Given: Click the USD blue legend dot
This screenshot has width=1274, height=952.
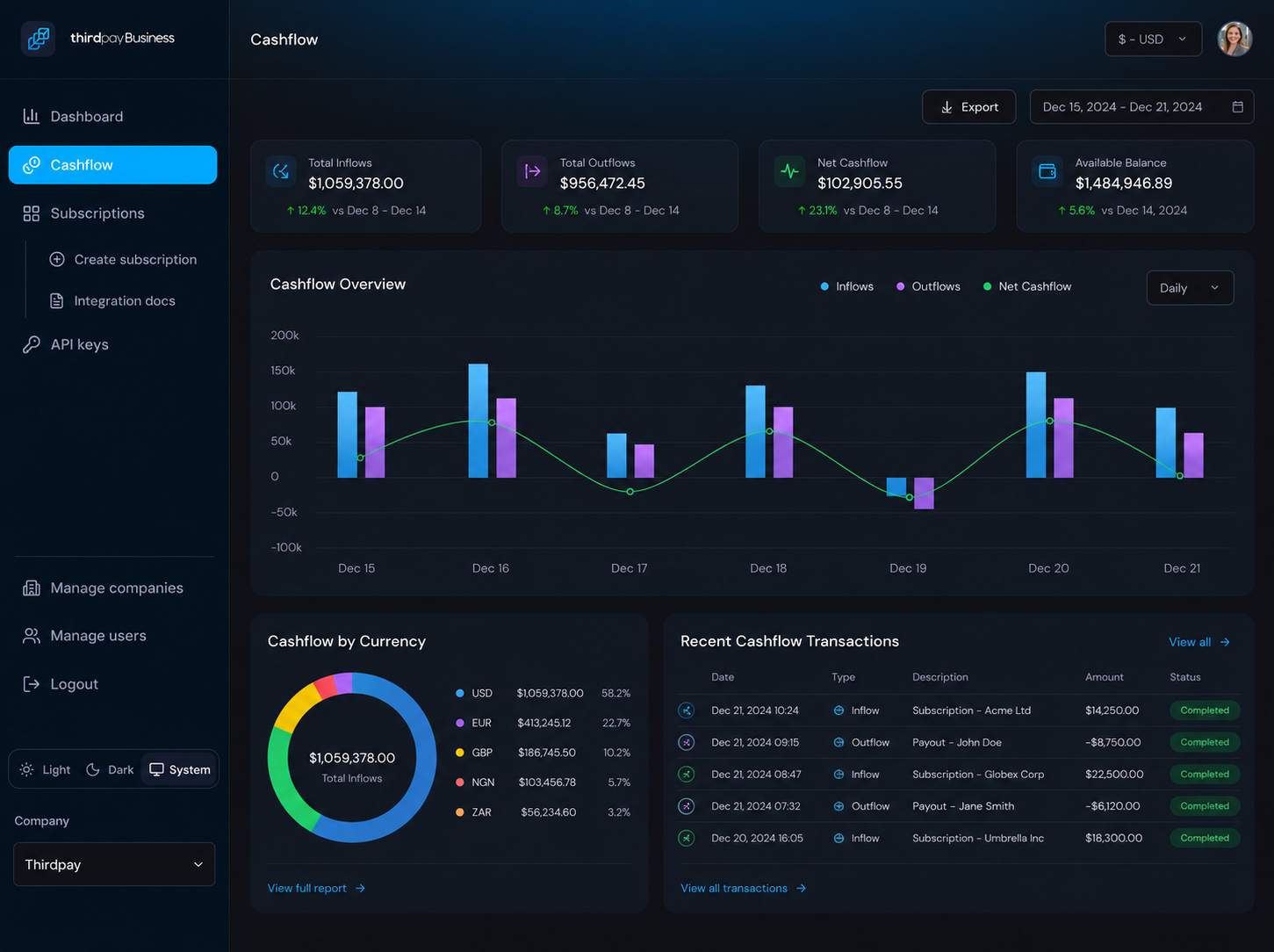Looking at the screenshot, I should (460, 693).
